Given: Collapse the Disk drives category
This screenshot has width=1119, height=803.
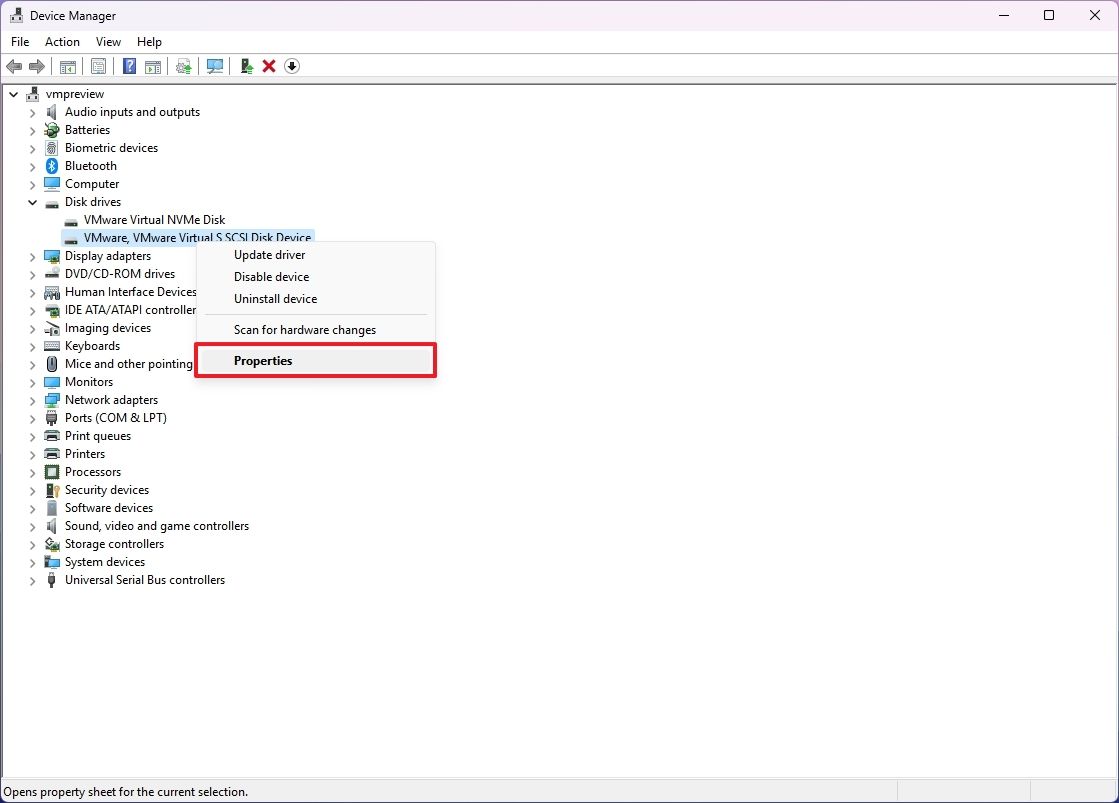Looking at the screenshot, I should point(32,202).
